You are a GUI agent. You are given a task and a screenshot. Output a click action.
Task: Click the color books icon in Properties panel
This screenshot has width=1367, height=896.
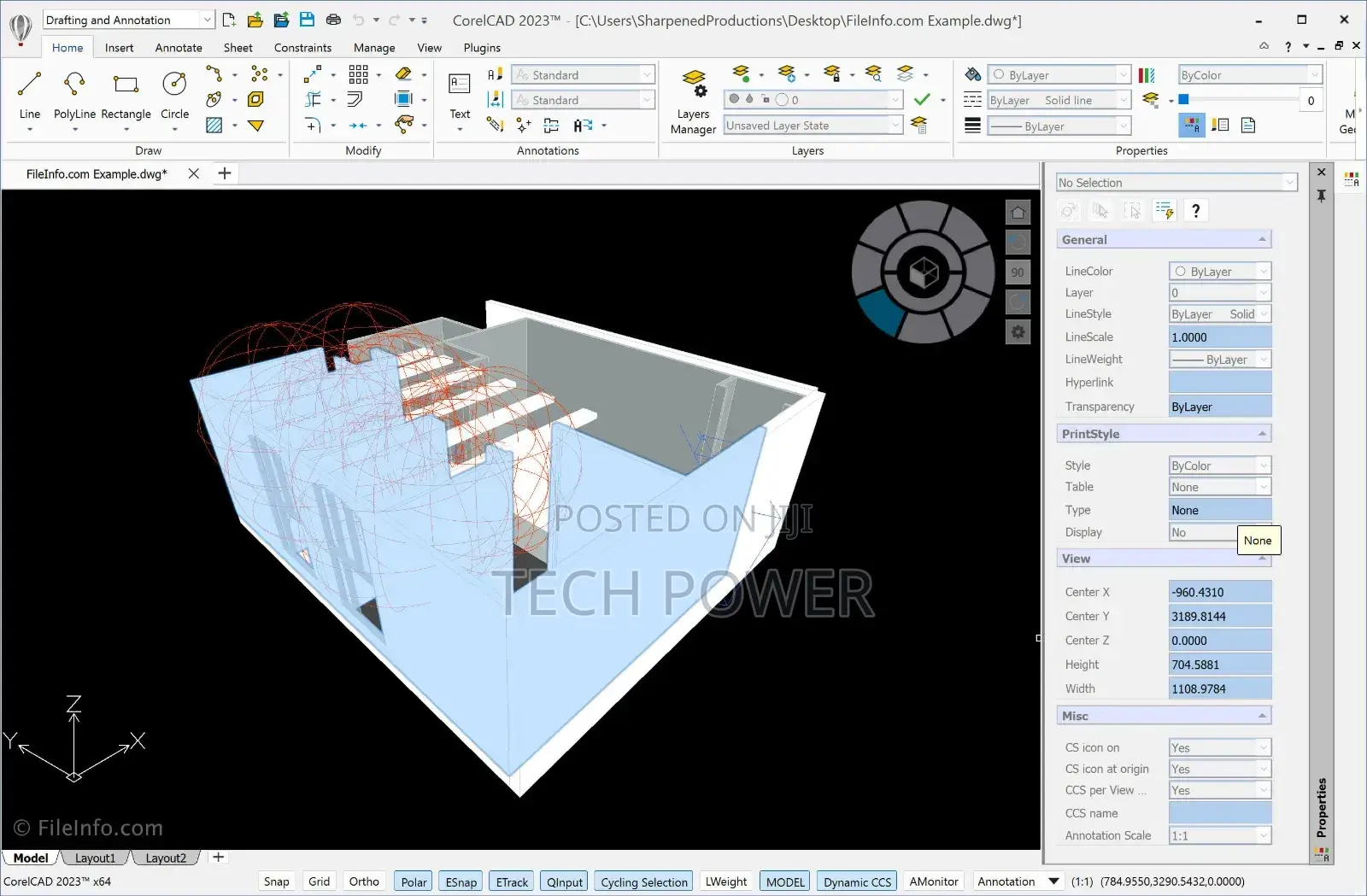tap(1147, 75)
